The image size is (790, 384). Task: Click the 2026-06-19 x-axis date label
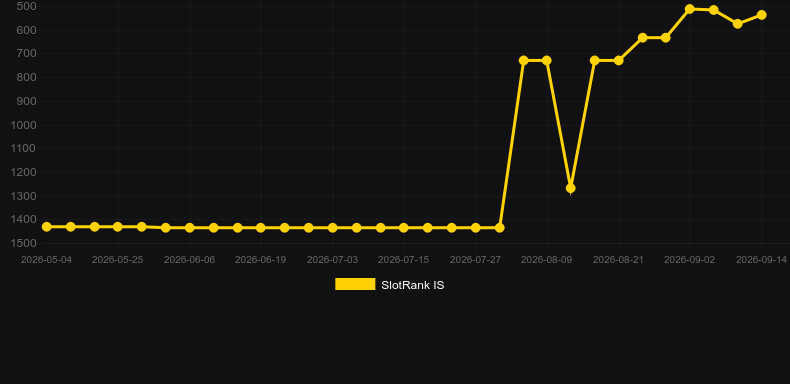point(260,260)
